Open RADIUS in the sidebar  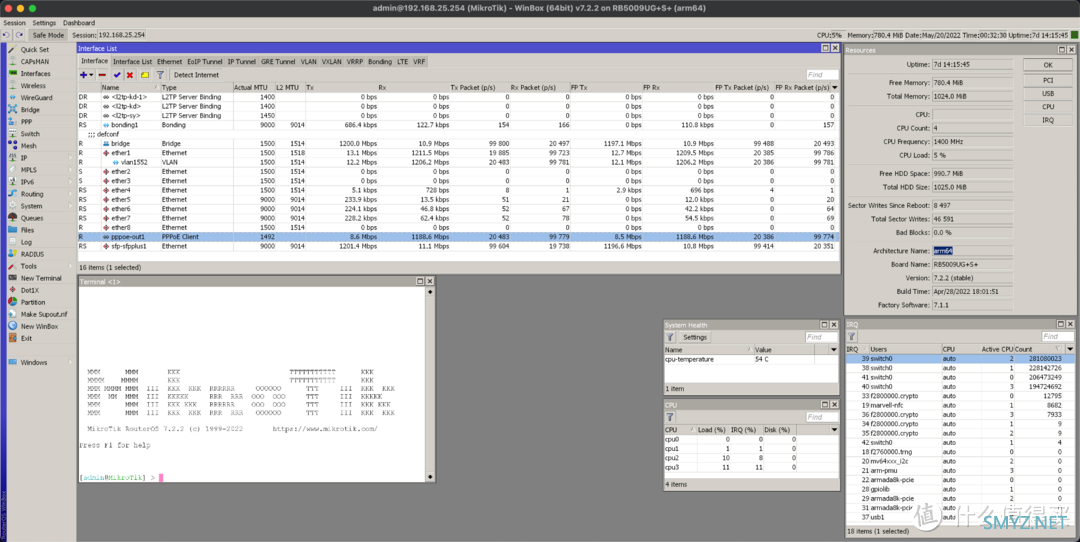pyautogui.click(x=32, y=254)
